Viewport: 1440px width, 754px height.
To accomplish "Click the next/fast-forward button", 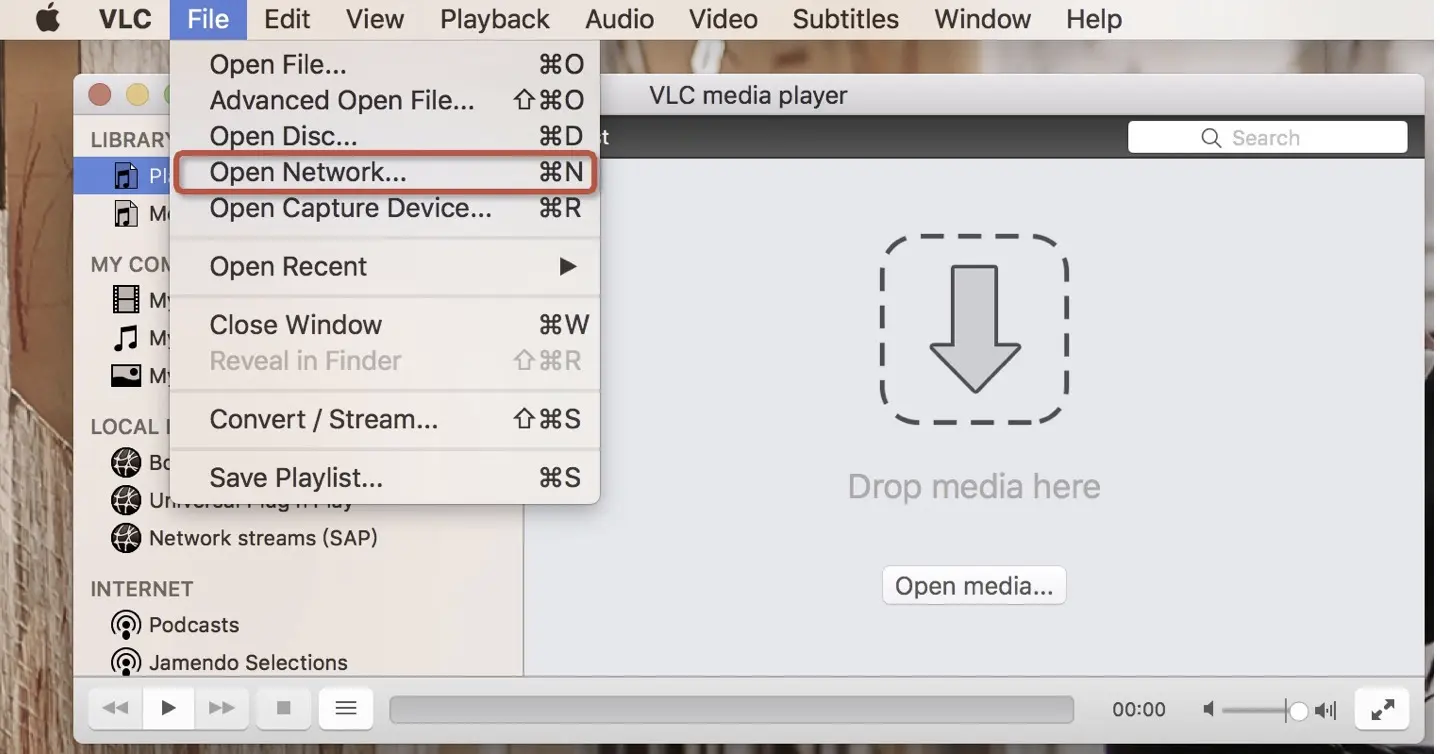I will coord(221,708).
